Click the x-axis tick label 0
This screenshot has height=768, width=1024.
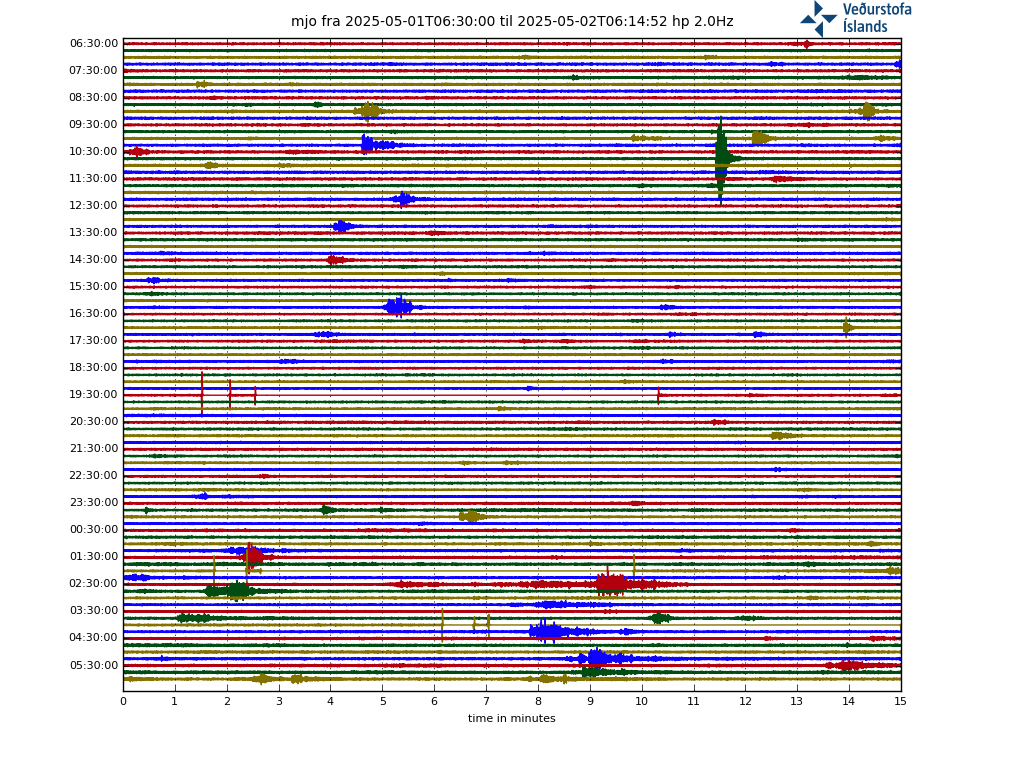(x=123, y=701)
